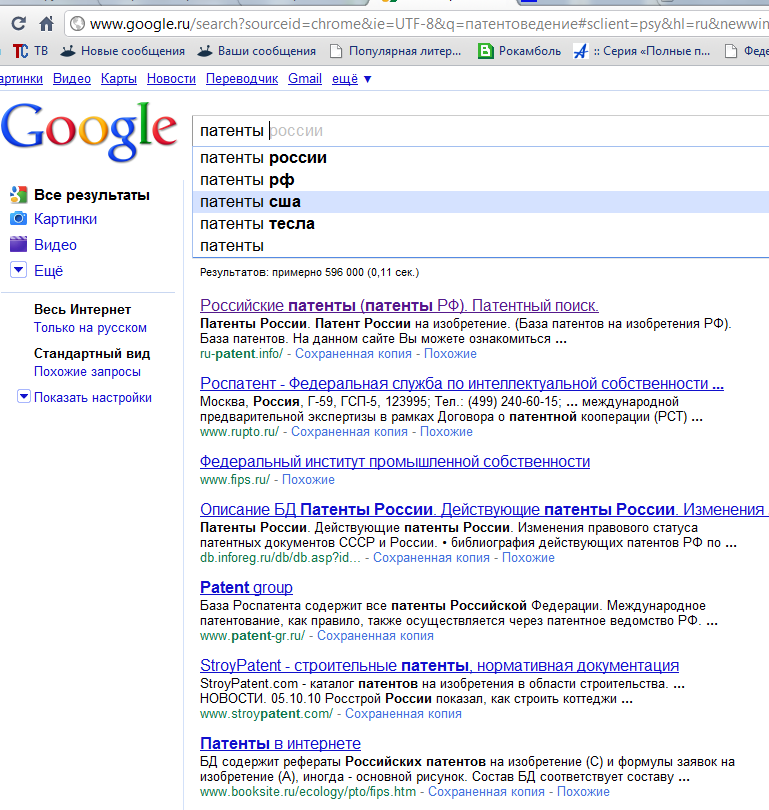769x810 pixels.
Task: Expand the Показать настройки arrow
Action: tap(24, 396)
